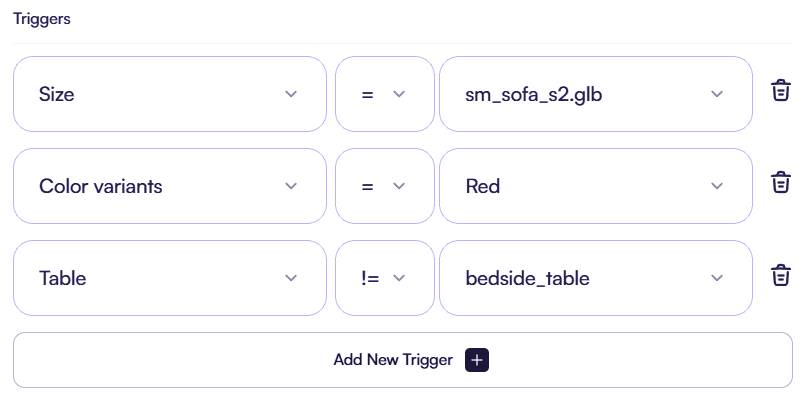Open the sm_sofa_s2.glb value dropdown
Screen dimensions: 805x408
pyautogui.click(x=595, y=94)
